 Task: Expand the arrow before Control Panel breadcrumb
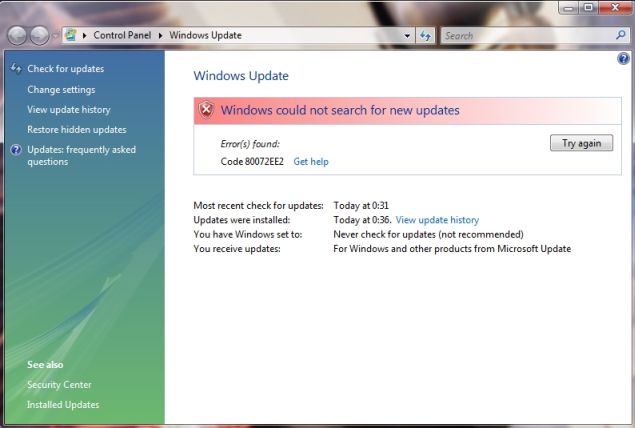point(84,36)
